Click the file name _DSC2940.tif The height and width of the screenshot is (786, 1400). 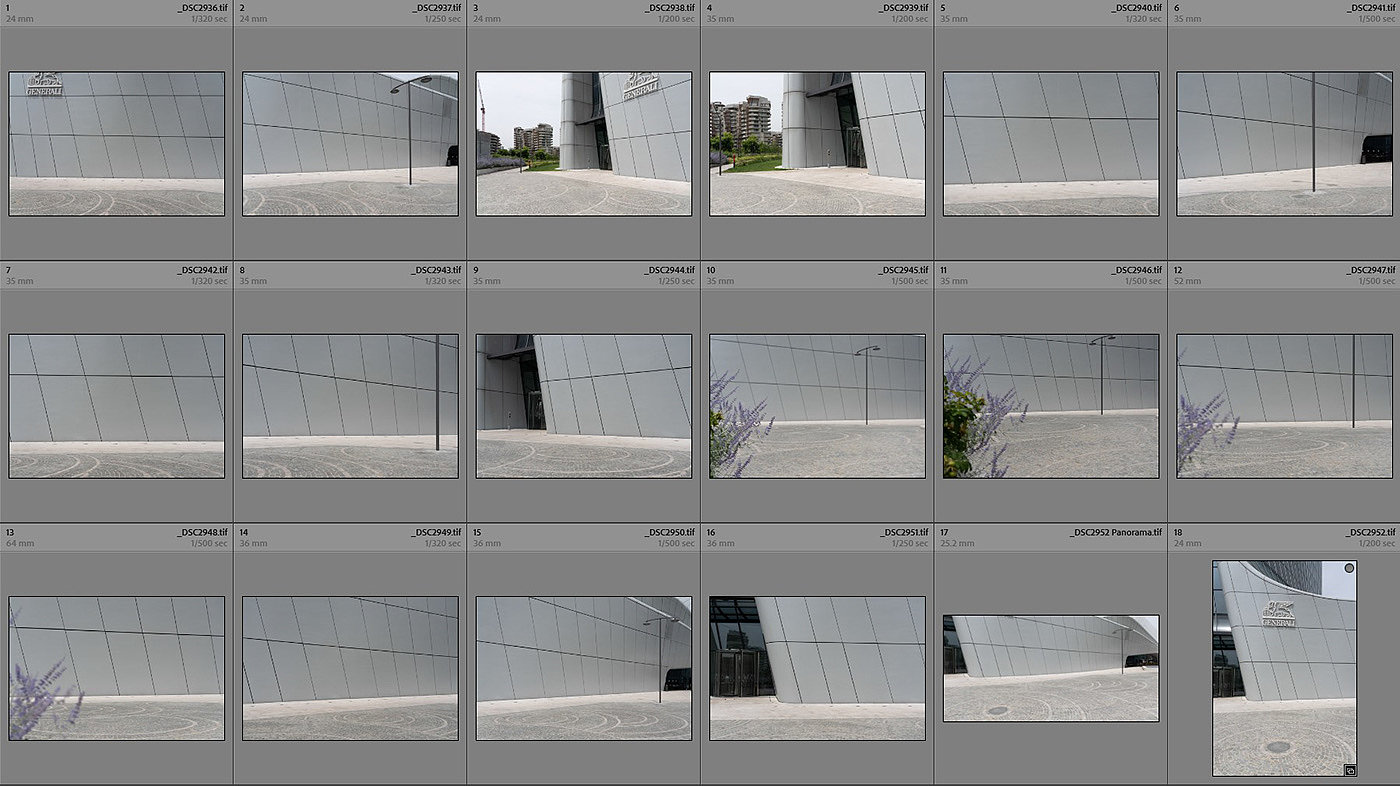pos(1136,7)
